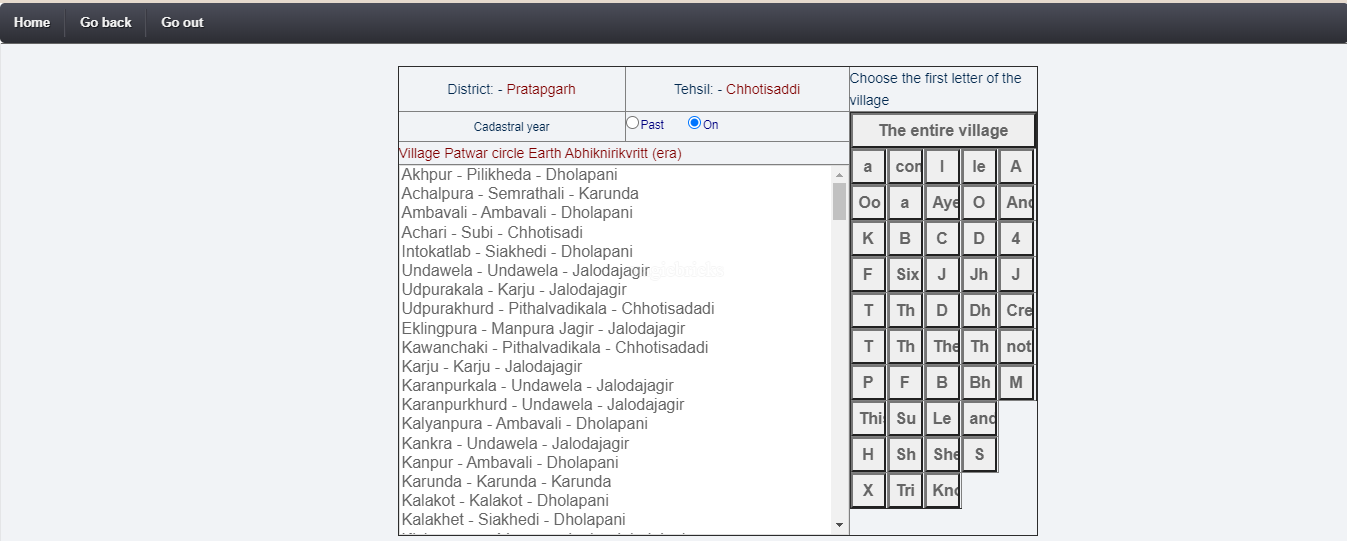Select Go out in the navigation bar
Screen dimensions: 1347x541
182,22
